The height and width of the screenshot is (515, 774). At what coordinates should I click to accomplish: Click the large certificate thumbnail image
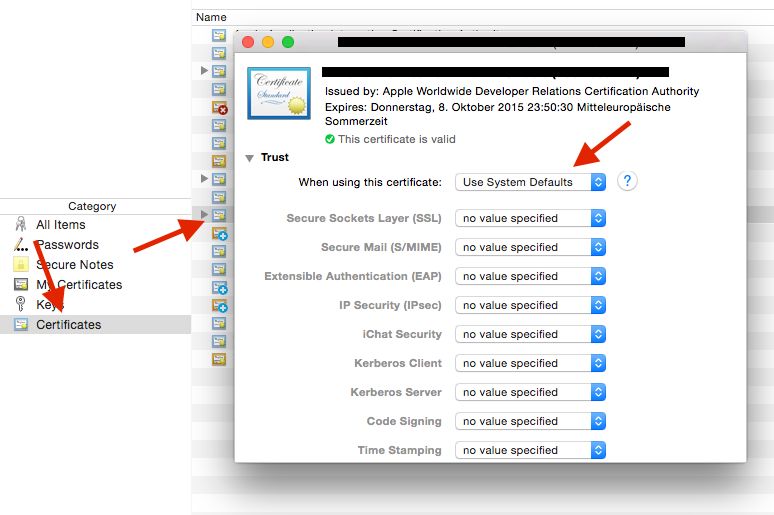click(279, 93)
